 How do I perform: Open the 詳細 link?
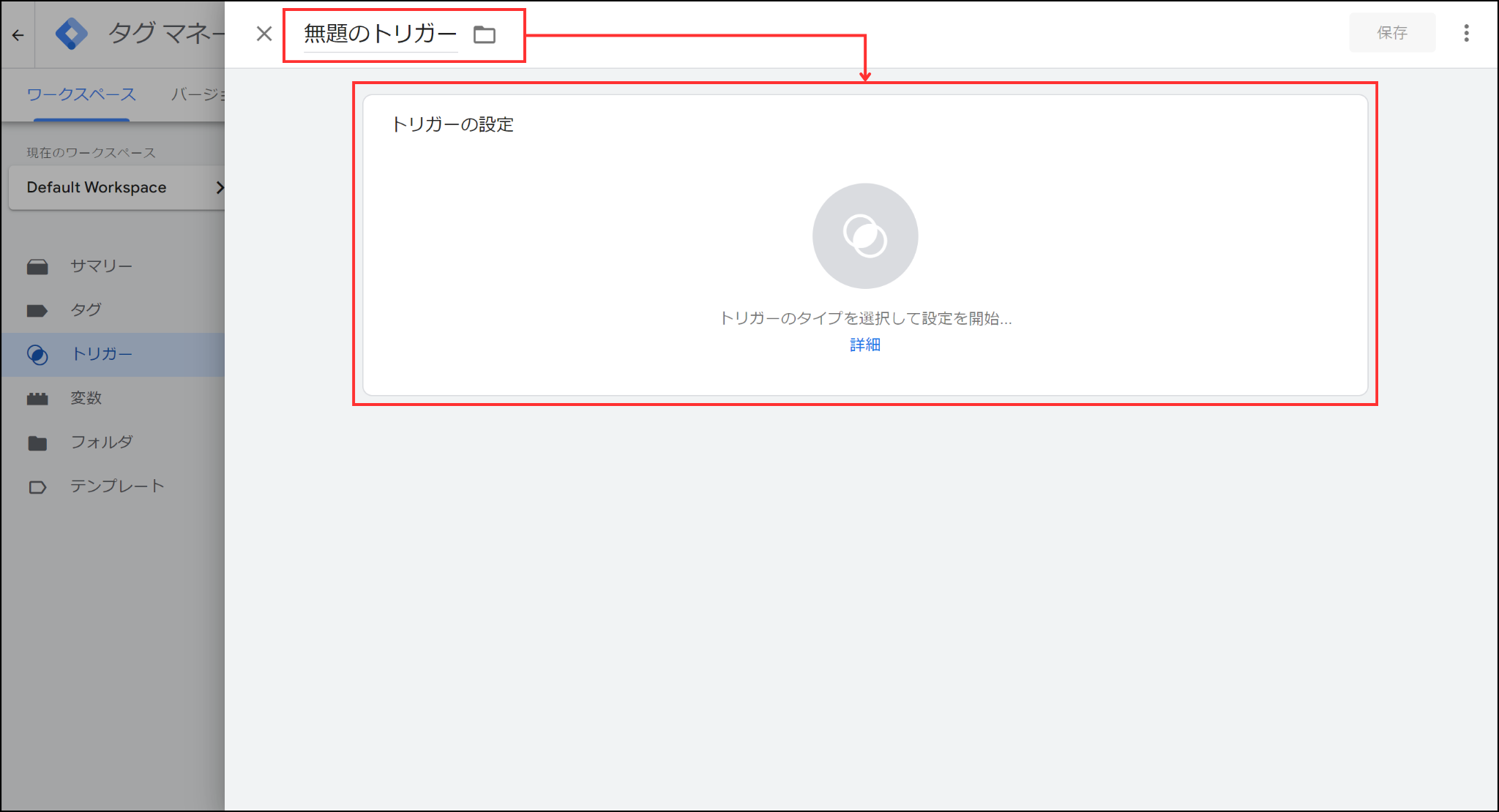[x=865, y=345]
